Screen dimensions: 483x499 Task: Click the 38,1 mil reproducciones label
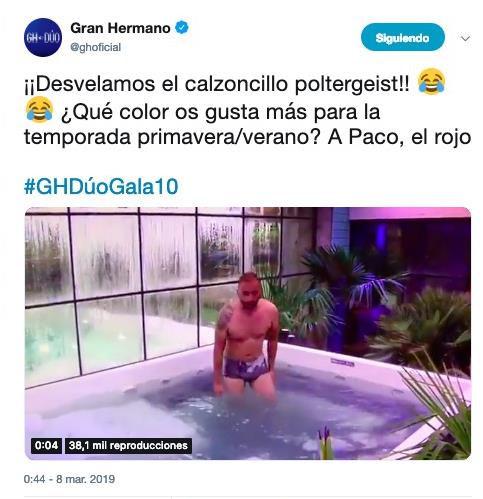pyautogui.click(x=128, y=445)
